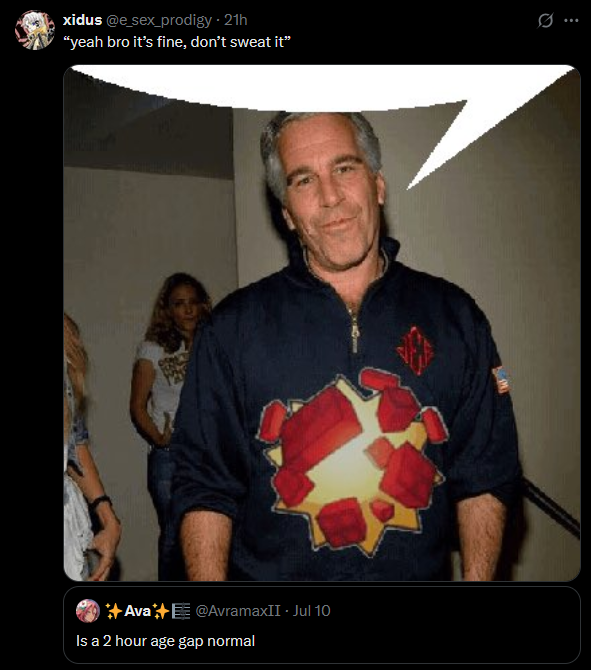Click the Grok slashed-circle icon
591x670 pixels.
tap(545, 20)
